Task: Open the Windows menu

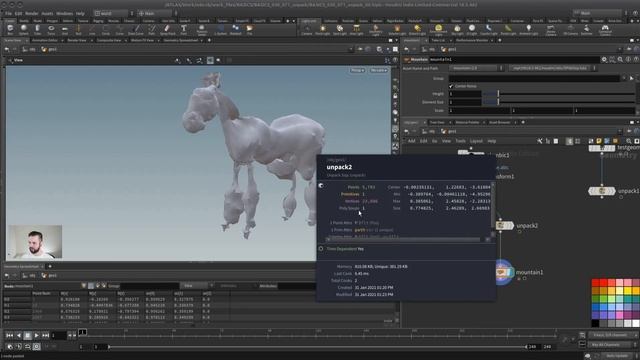Action: point(64,13)
